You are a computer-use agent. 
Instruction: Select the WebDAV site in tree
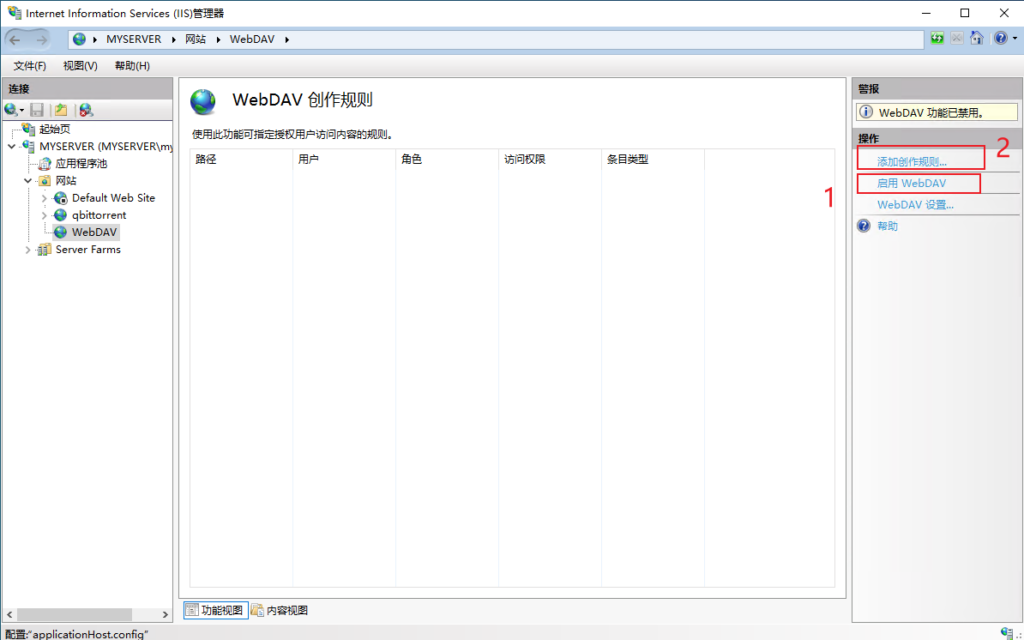point(95,232)
